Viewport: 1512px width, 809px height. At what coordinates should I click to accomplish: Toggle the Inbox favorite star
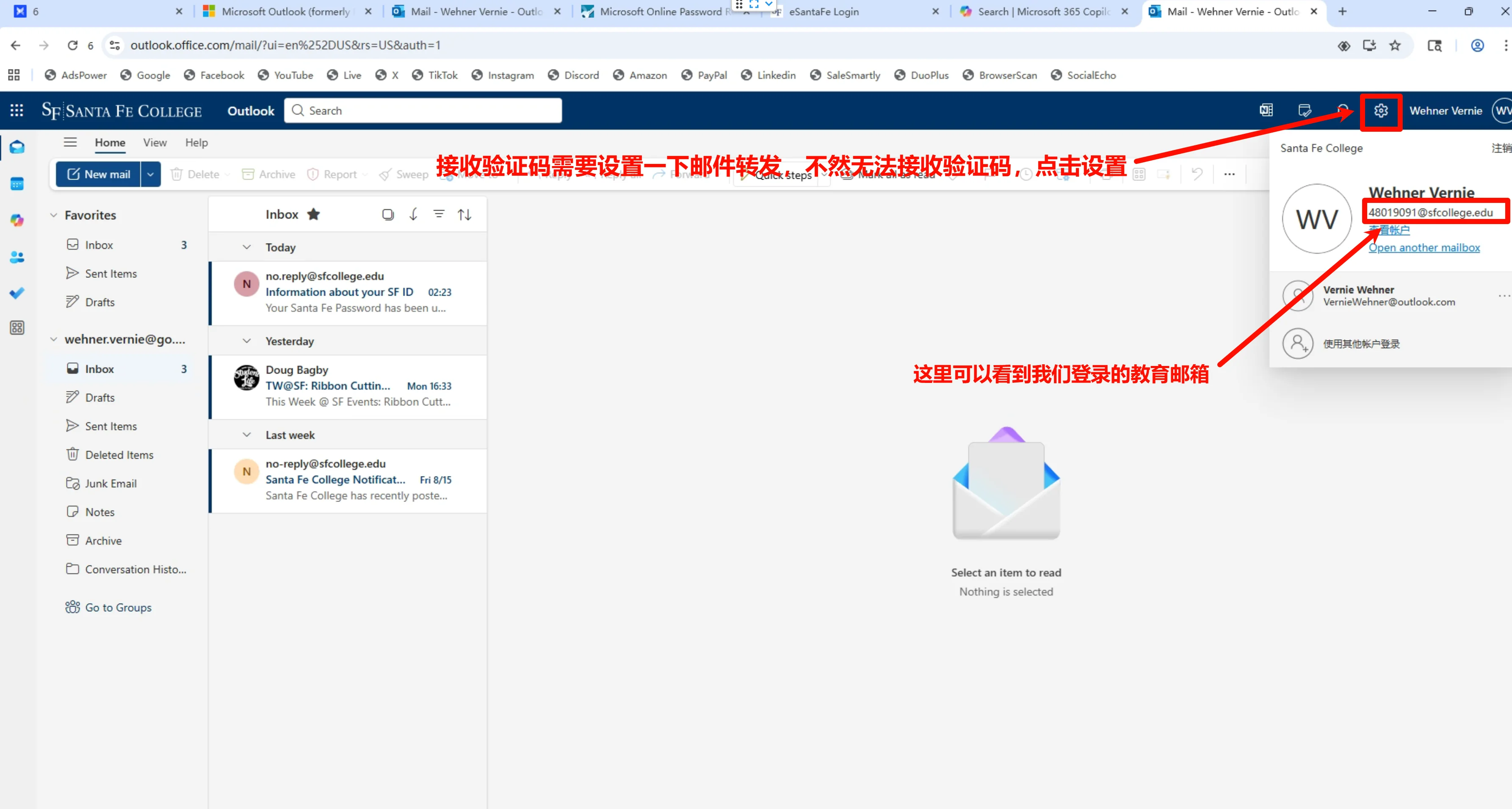[313, 214]
